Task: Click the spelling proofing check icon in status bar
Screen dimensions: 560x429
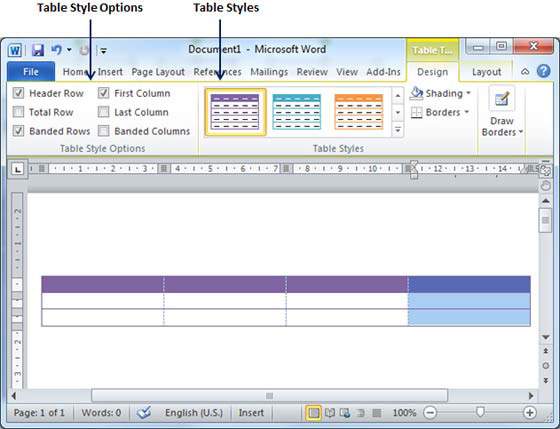Action: point(144,413)
